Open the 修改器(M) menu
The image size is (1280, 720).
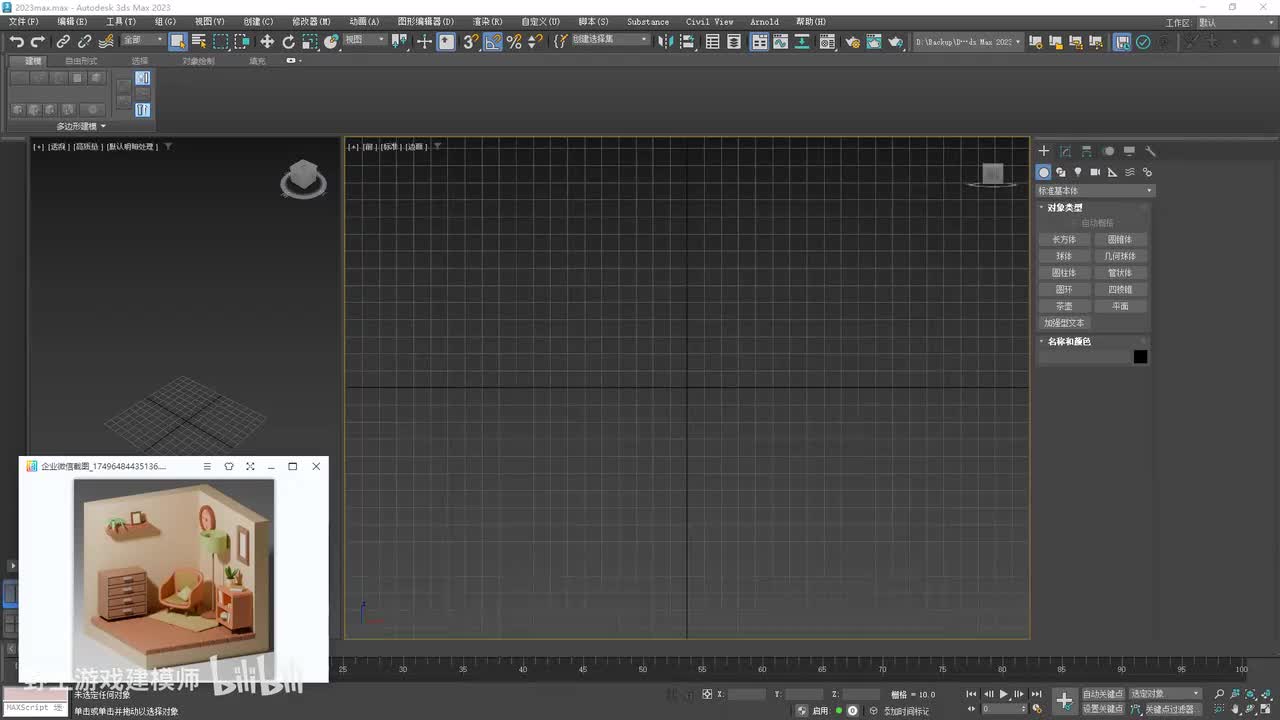(311, 22)
